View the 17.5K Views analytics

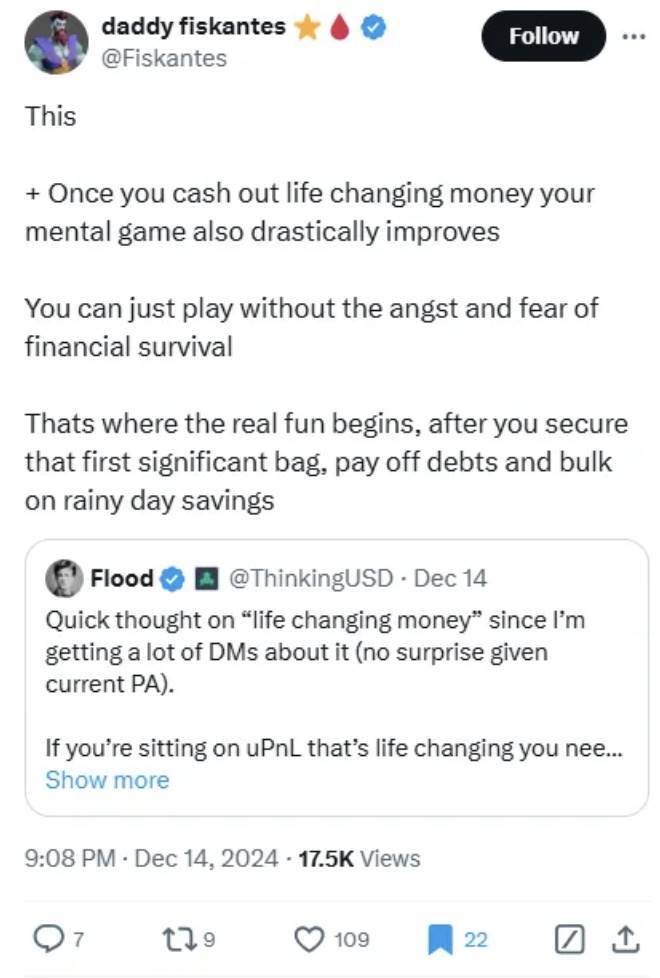[360, 858]
